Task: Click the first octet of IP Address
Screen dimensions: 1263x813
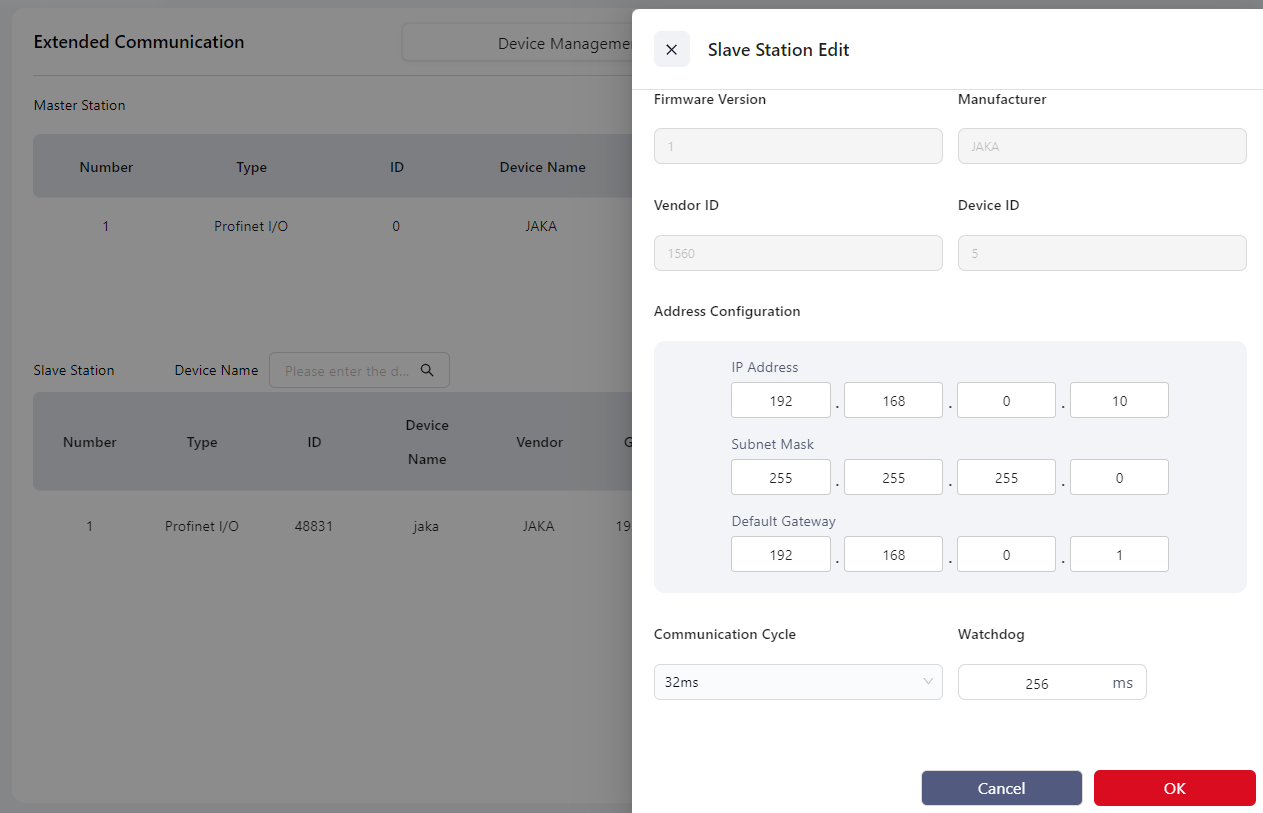Action: click(780, 401)
